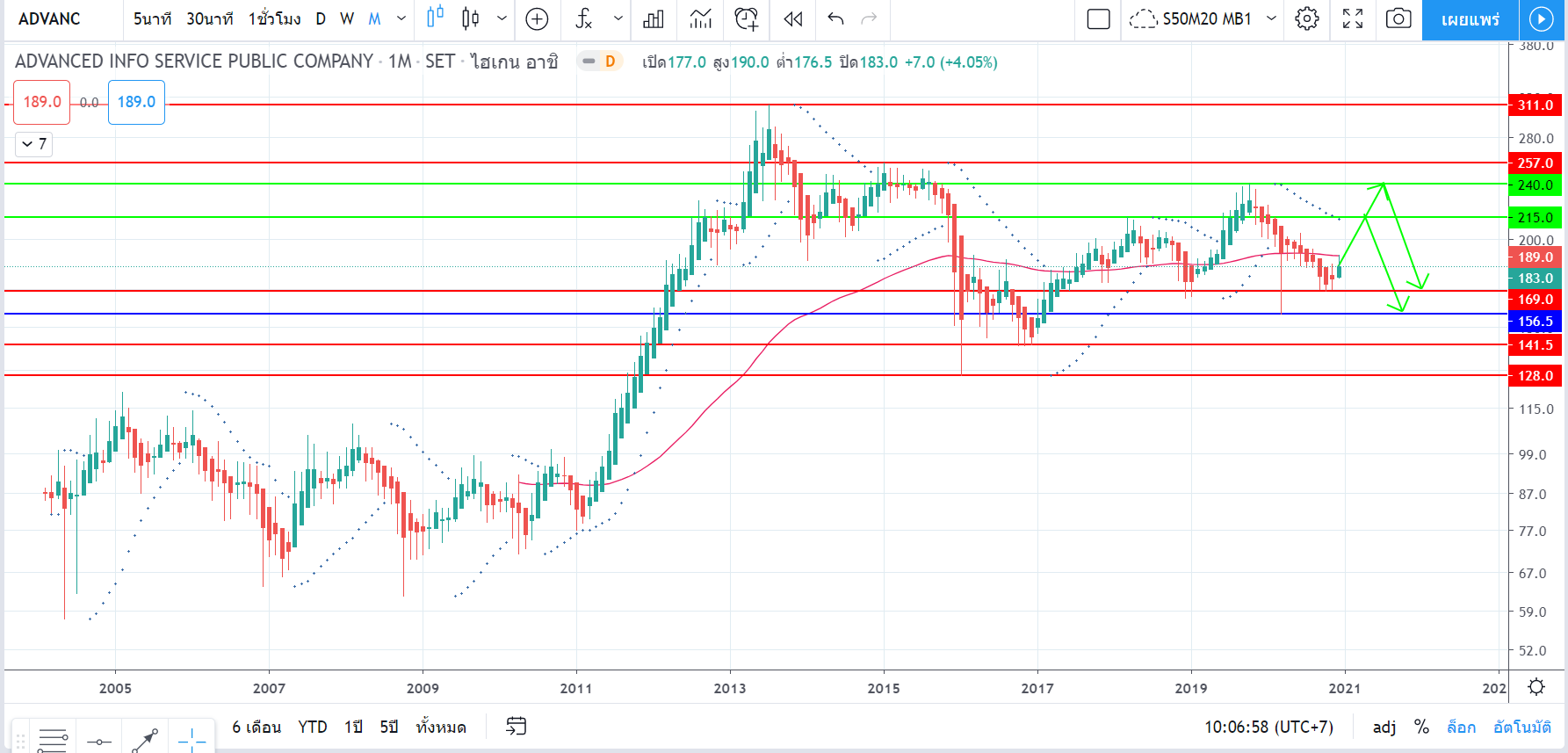Switch to the 5นาที timeframe

152,18
